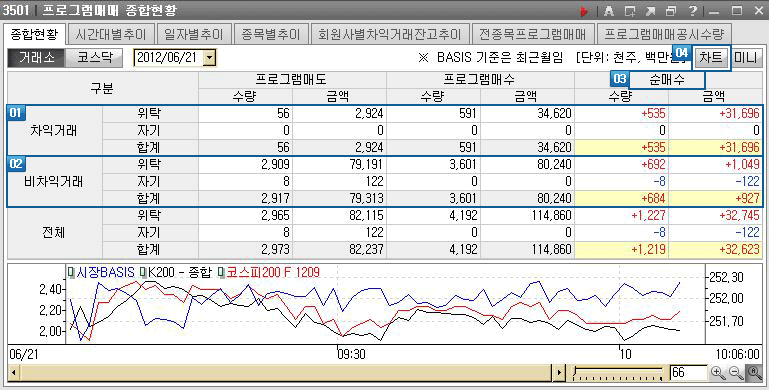Zoom out the chart with minus magnifier

[736, 373]
